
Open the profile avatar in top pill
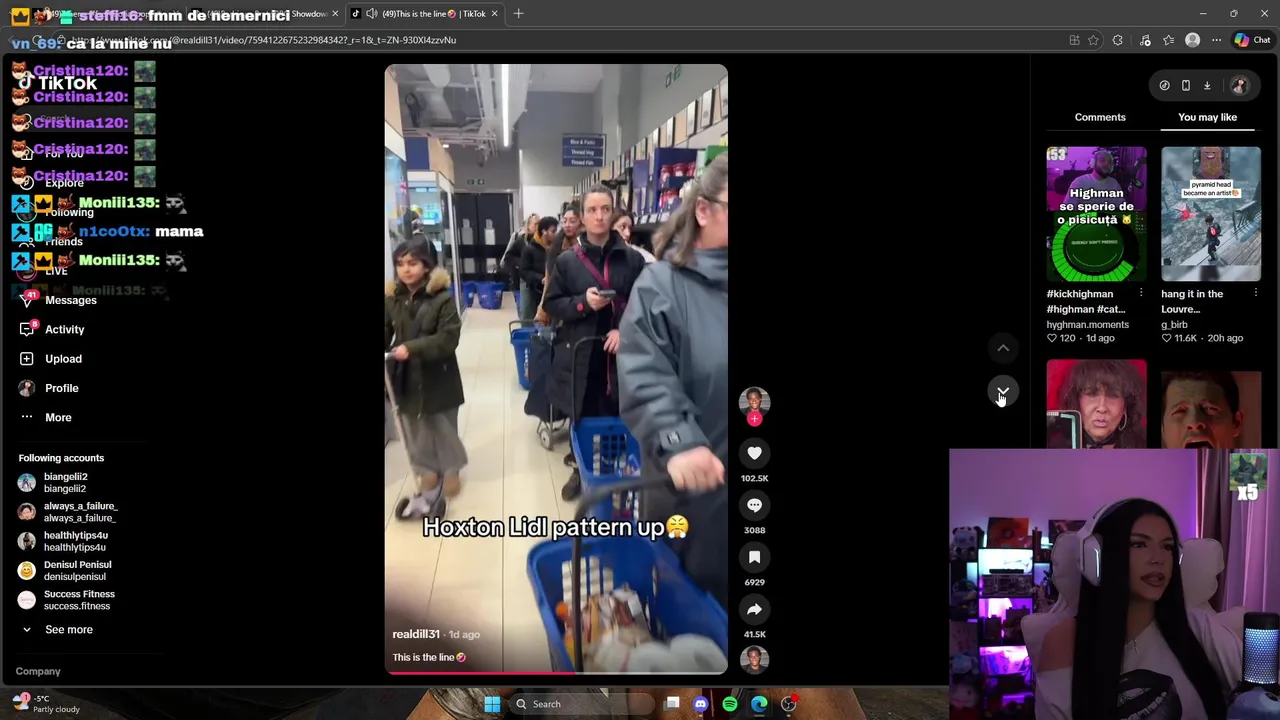1239,86
